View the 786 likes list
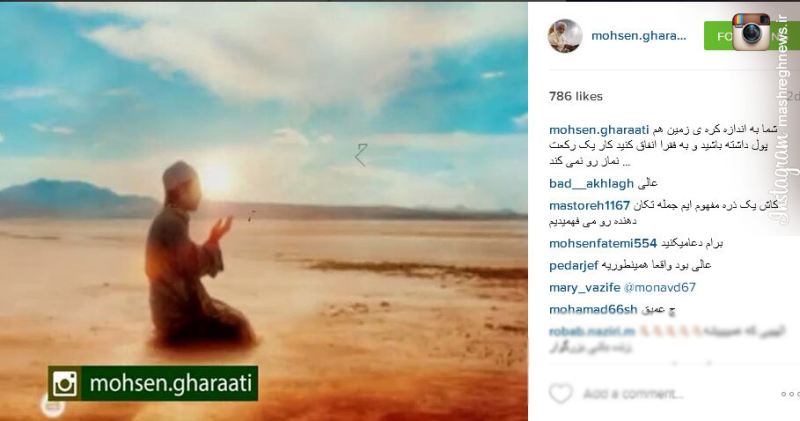This screenshot has width=800, height=421. [576, 96]
